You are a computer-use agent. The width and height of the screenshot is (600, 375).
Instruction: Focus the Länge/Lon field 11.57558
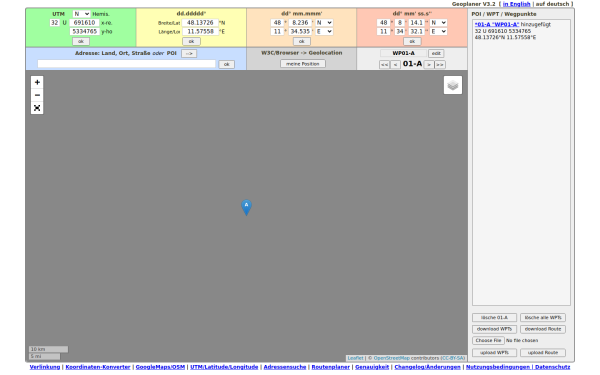coord(200,31)
